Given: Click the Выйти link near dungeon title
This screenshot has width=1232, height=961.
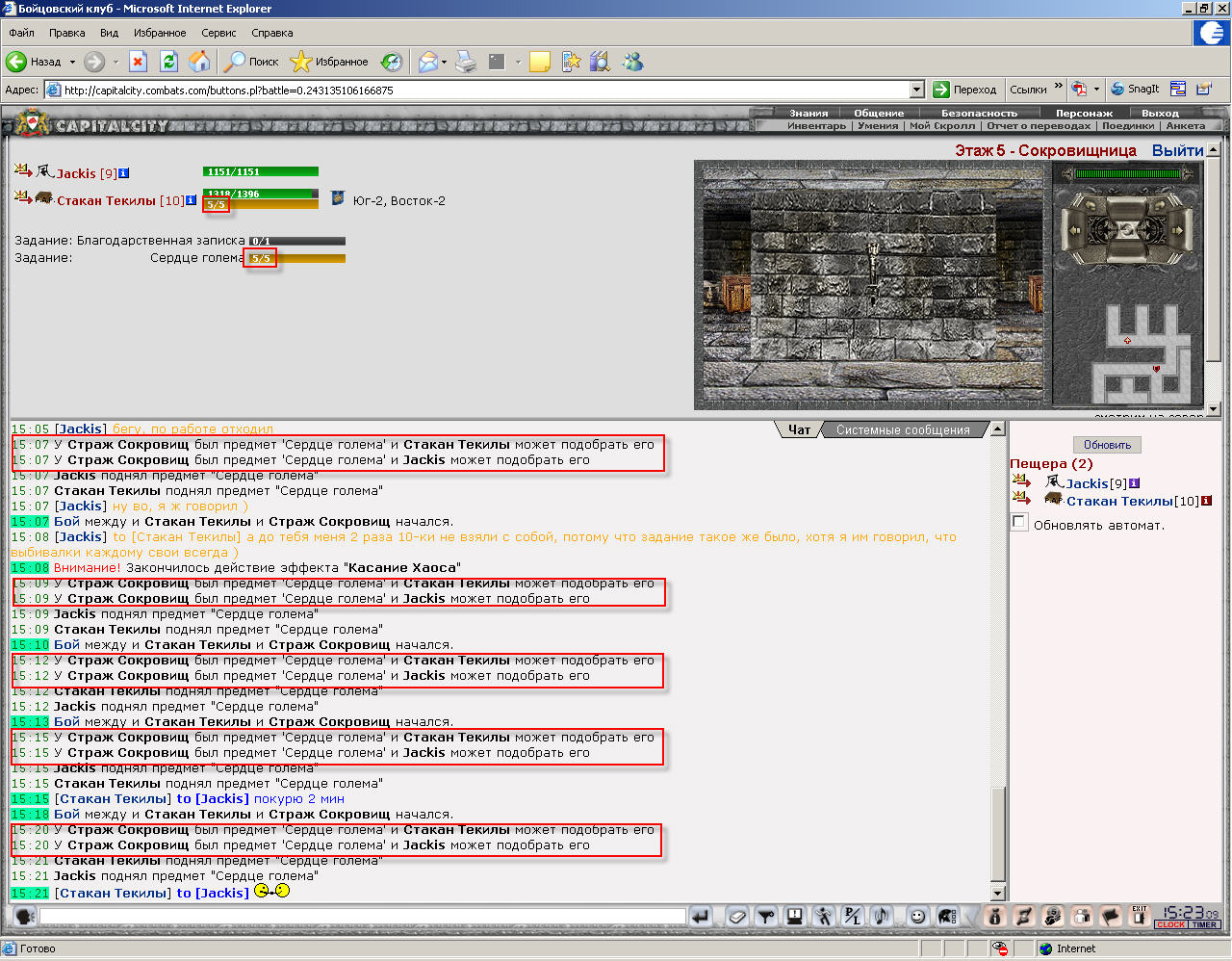Looking at the screenshot, I should (x=1177, y=150).
